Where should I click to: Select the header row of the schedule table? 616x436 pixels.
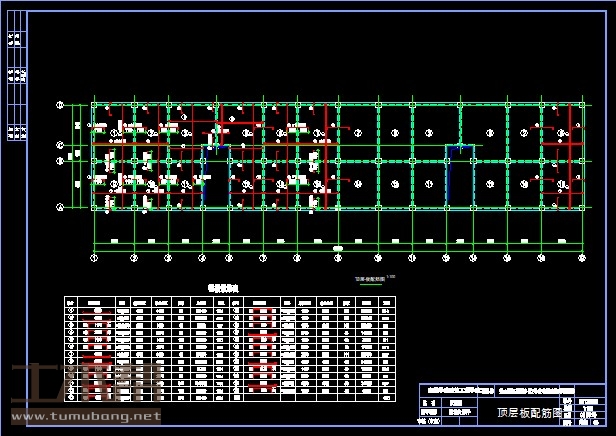[230, 300]
